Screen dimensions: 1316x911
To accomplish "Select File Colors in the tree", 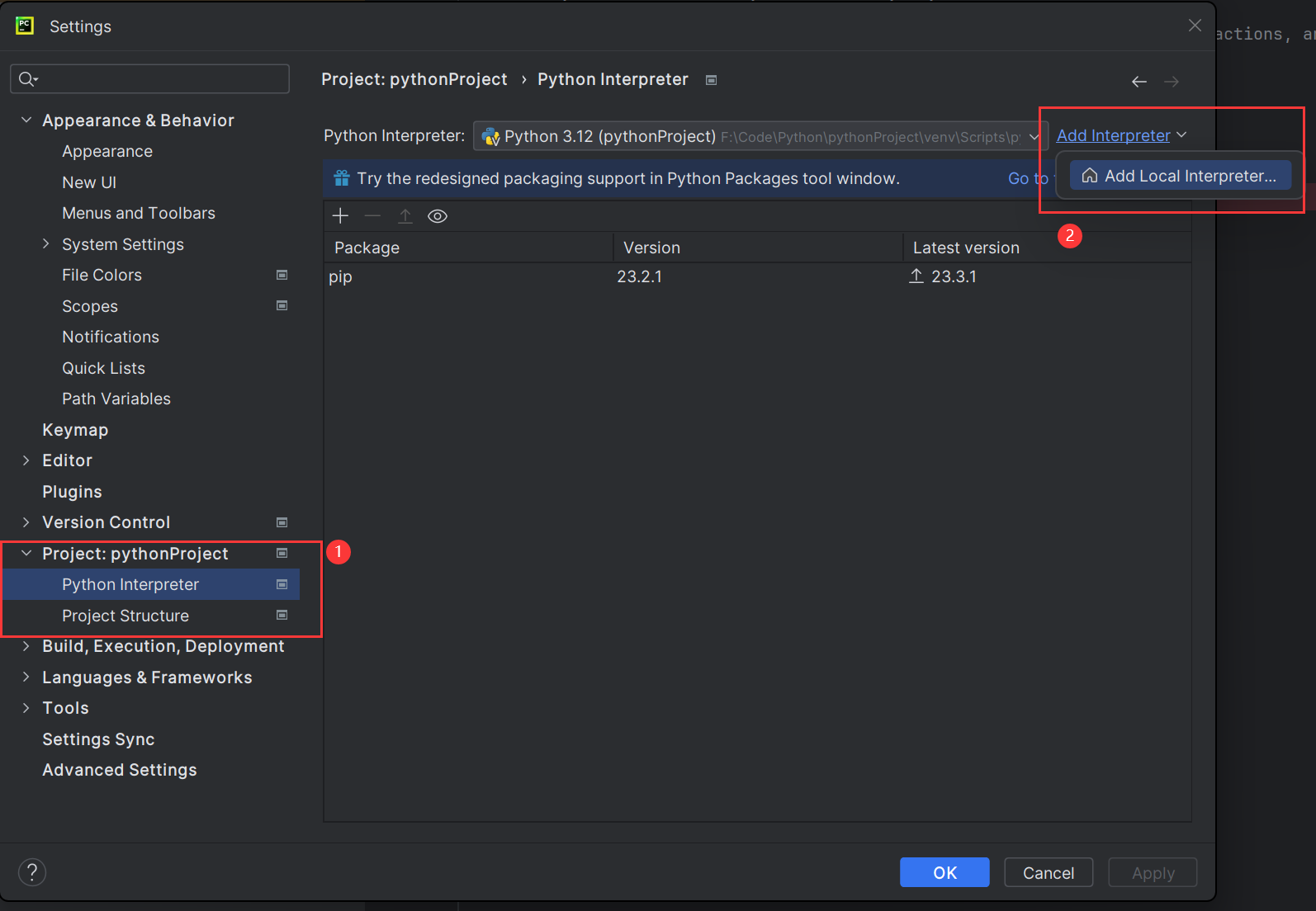I will pos(102,275).
